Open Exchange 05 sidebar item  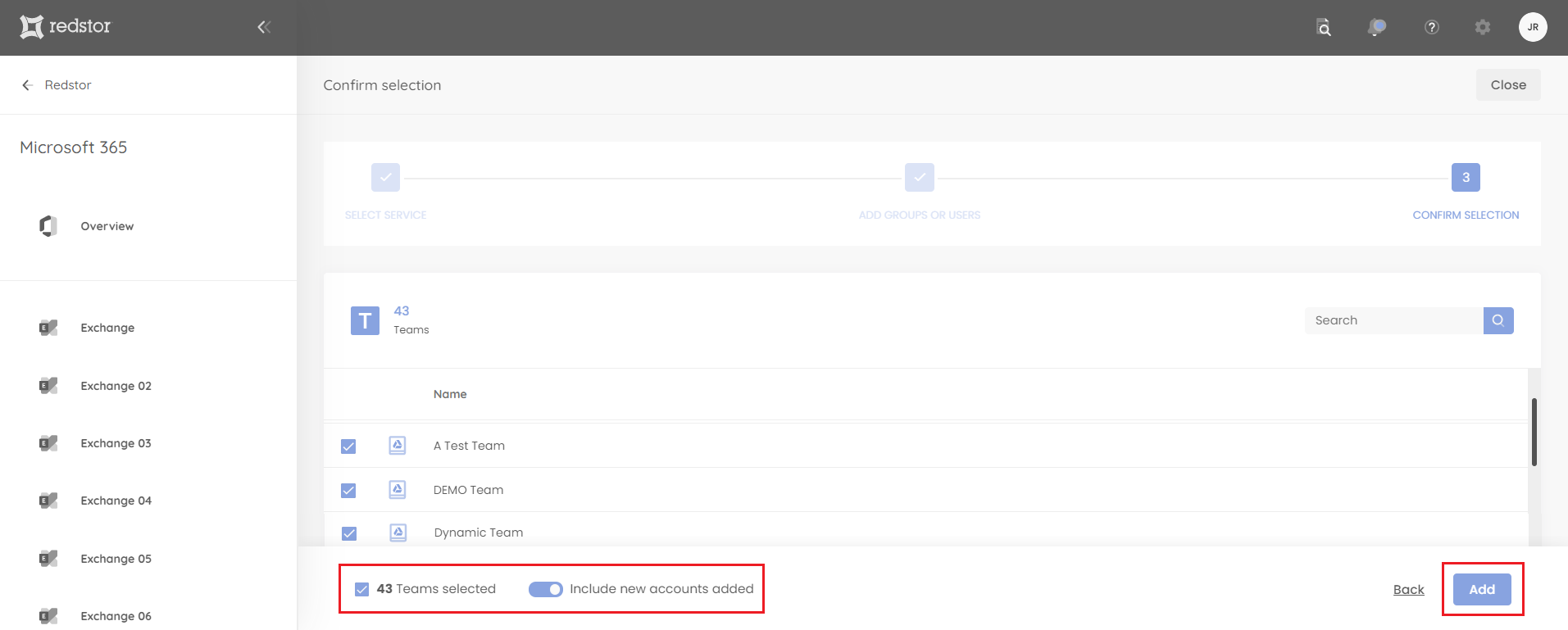tap(116, 559)
